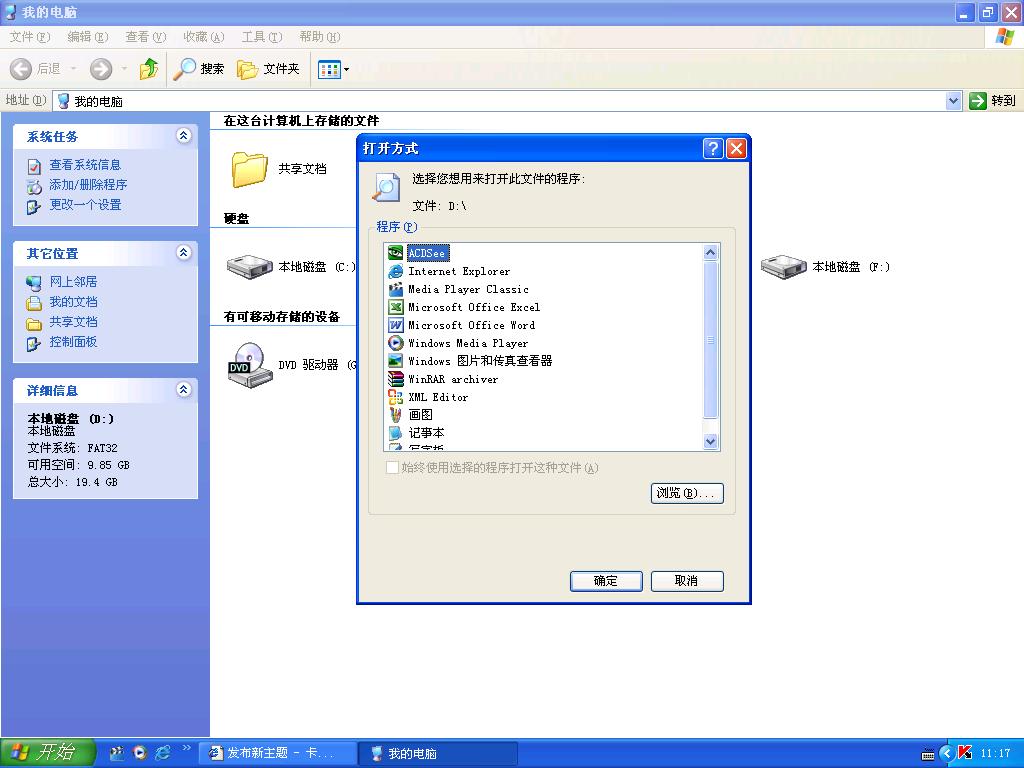Expand hidden tray icons arrow
Viewport: 1024px width, 768px height.
[946, 753]
